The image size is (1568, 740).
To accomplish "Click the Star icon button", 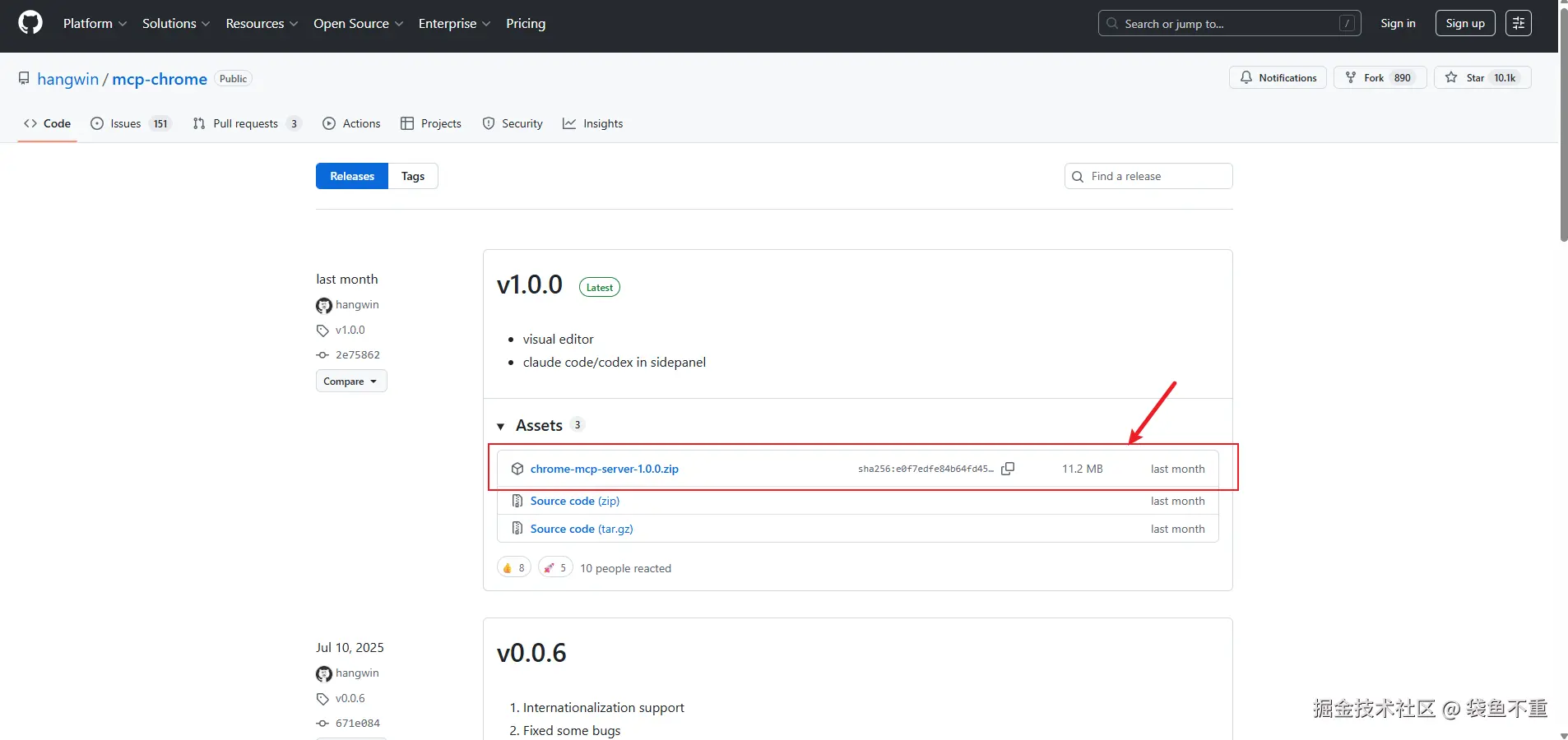I will [1451, 77].
